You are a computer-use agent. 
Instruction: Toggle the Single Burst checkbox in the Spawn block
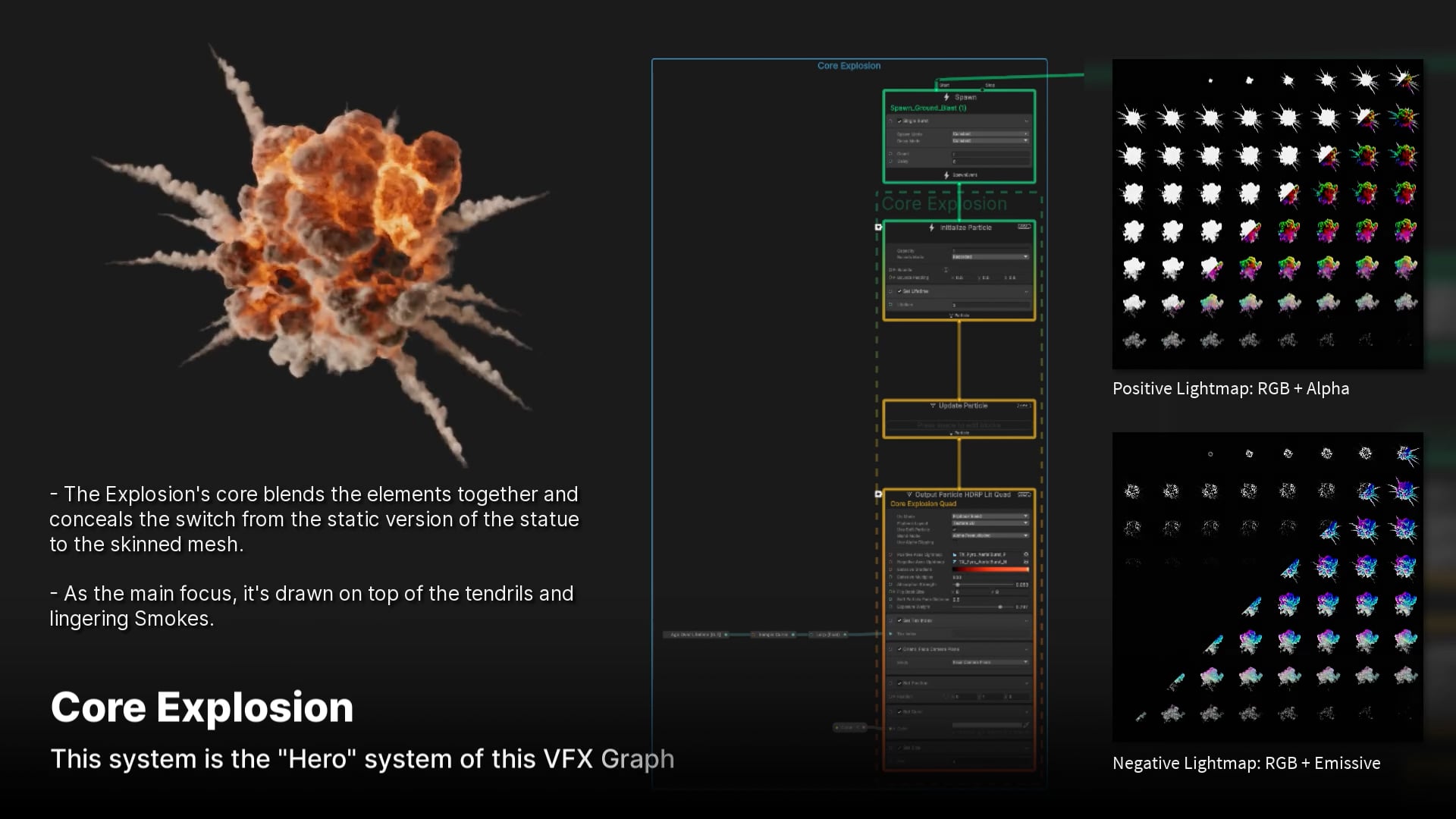click(x=899, y=121)
